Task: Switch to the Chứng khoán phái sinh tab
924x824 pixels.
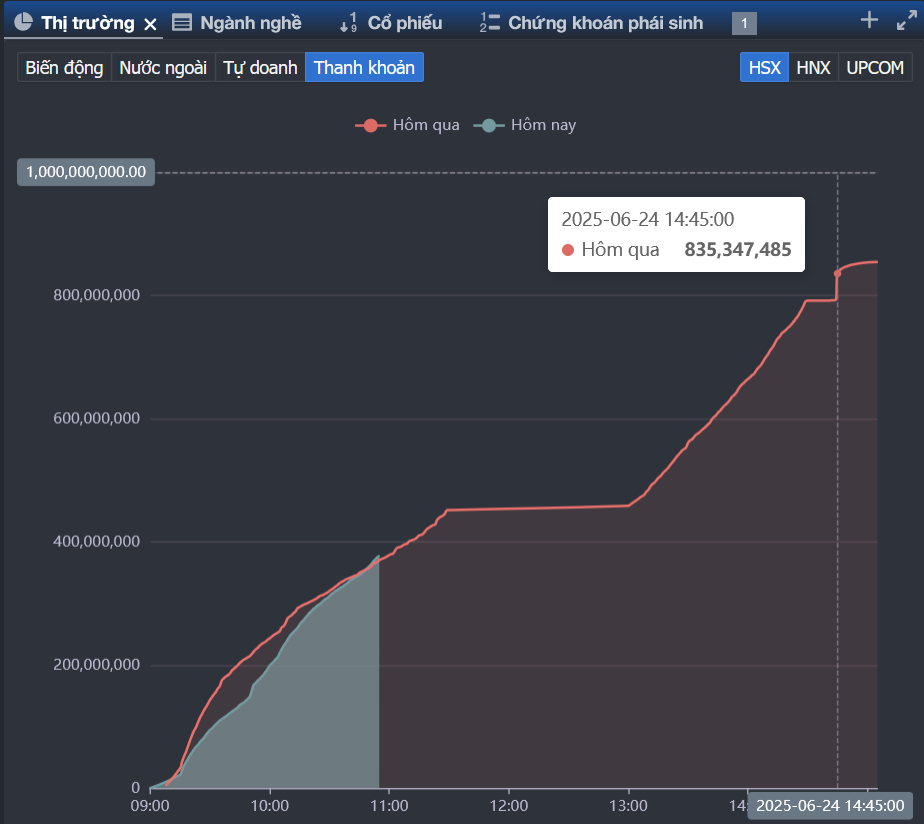Action: point(604,22)
